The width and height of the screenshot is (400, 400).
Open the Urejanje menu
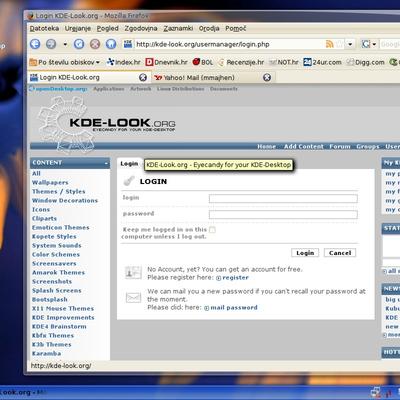click(x=78, y=28)
